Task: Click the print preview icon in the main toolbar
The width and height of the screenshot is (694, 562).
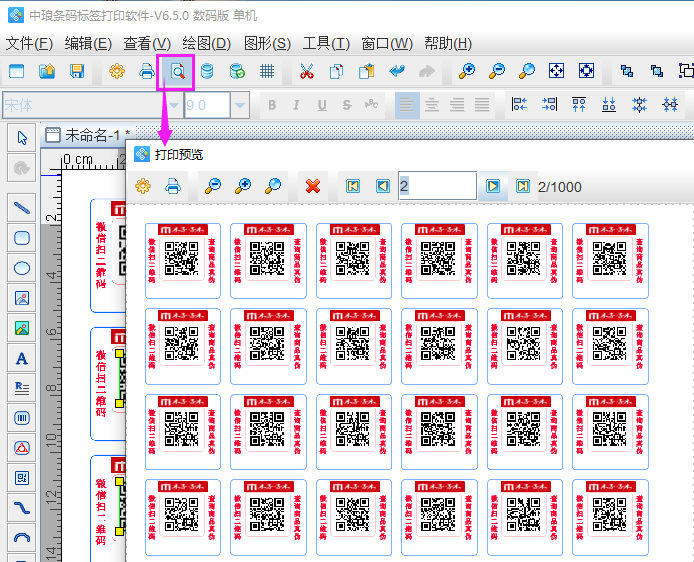Action: click(x=176, y=71)
